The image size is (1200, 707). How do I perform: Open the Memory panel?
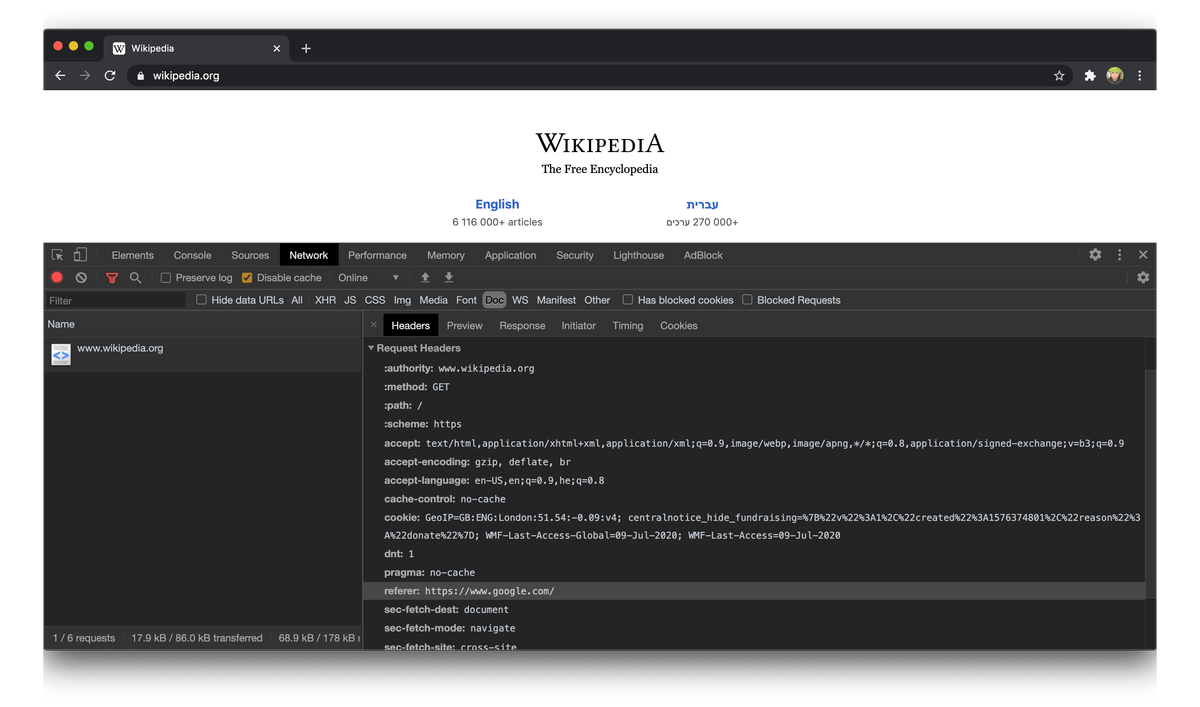pos(445,255)
